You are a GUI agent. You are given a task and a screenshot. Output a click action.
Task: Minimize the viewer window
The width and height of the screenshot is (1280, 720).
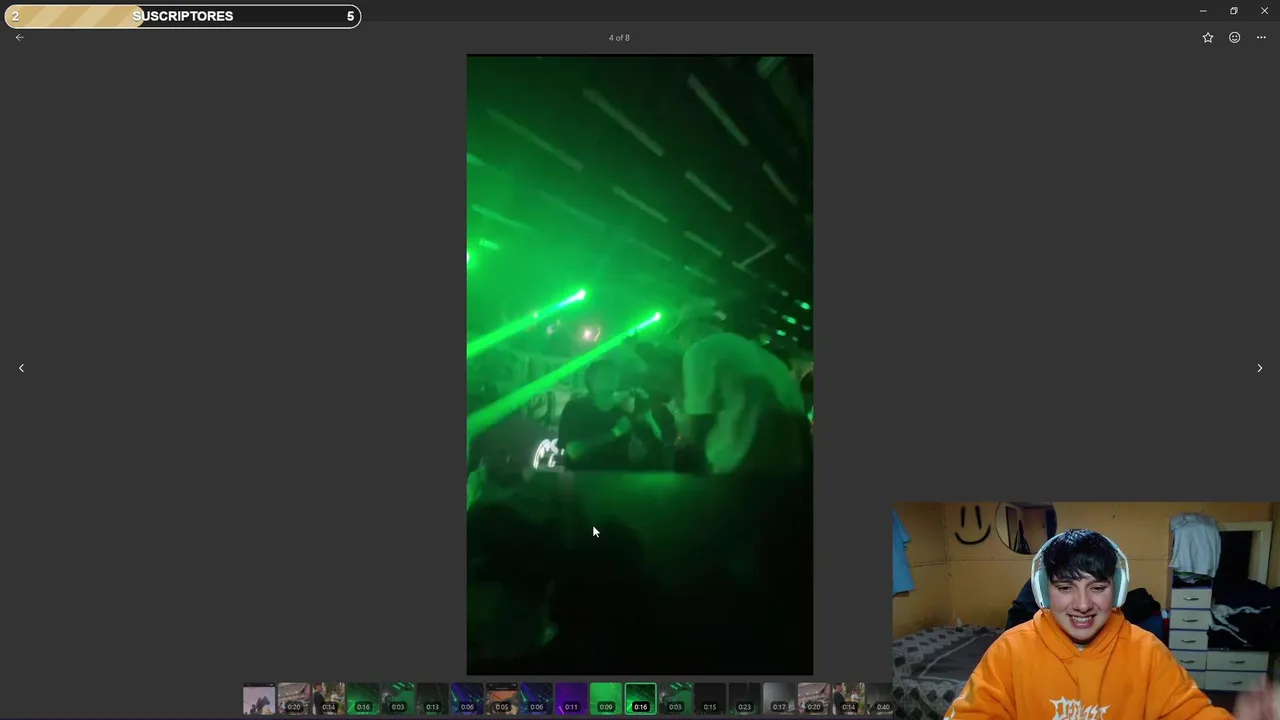1203,11
